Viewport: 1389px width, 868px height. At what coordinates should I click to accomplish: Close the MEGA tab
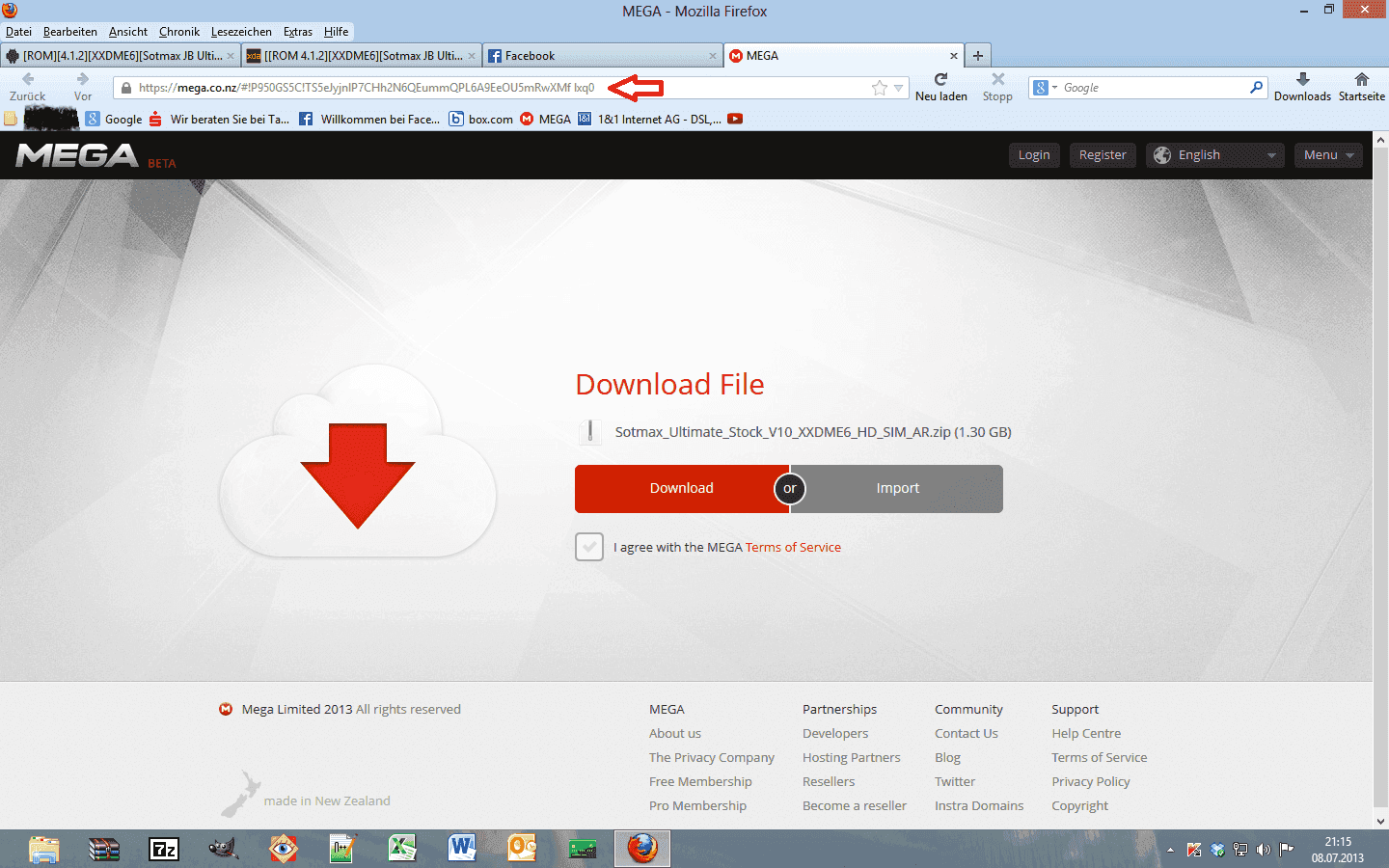coord(954,56)
